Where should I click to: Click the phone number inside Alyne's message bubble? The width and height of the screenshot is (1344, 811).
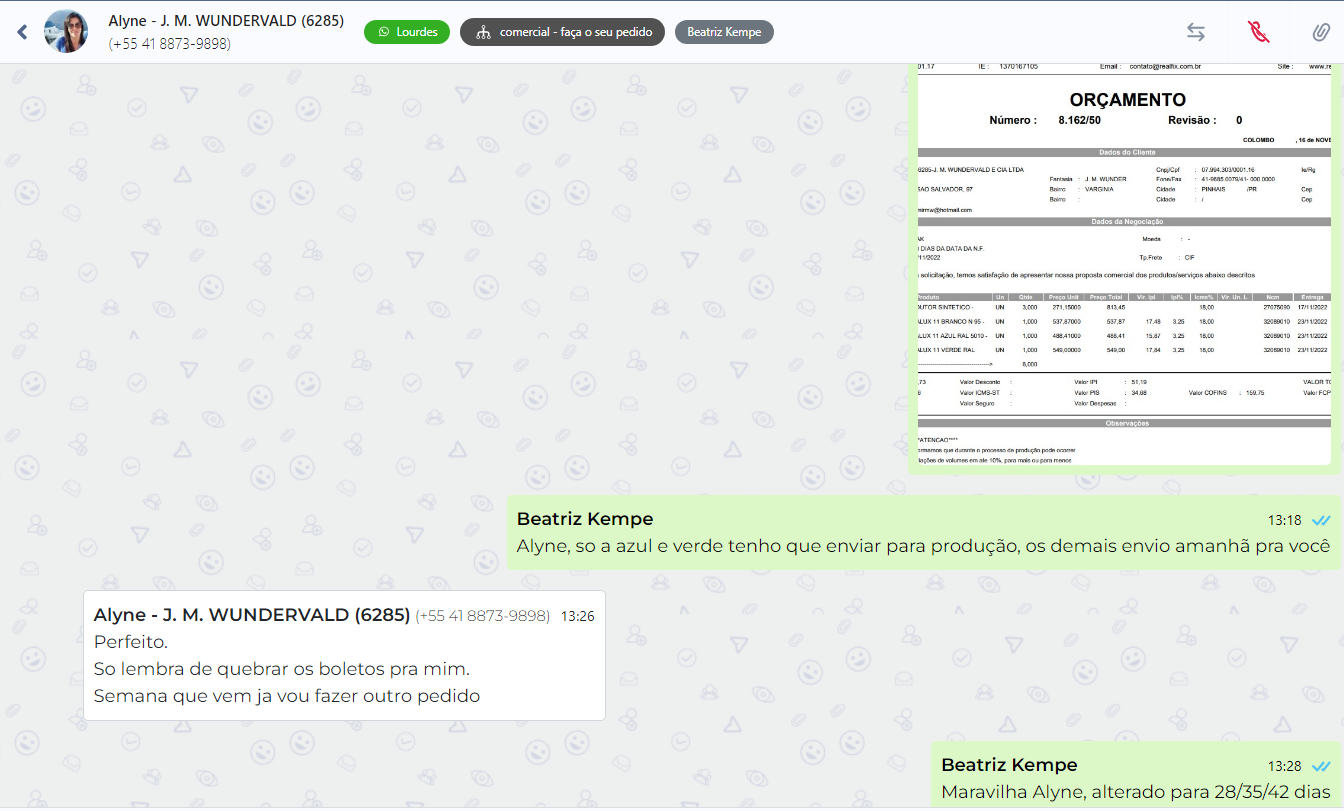(x=482, y=616)
